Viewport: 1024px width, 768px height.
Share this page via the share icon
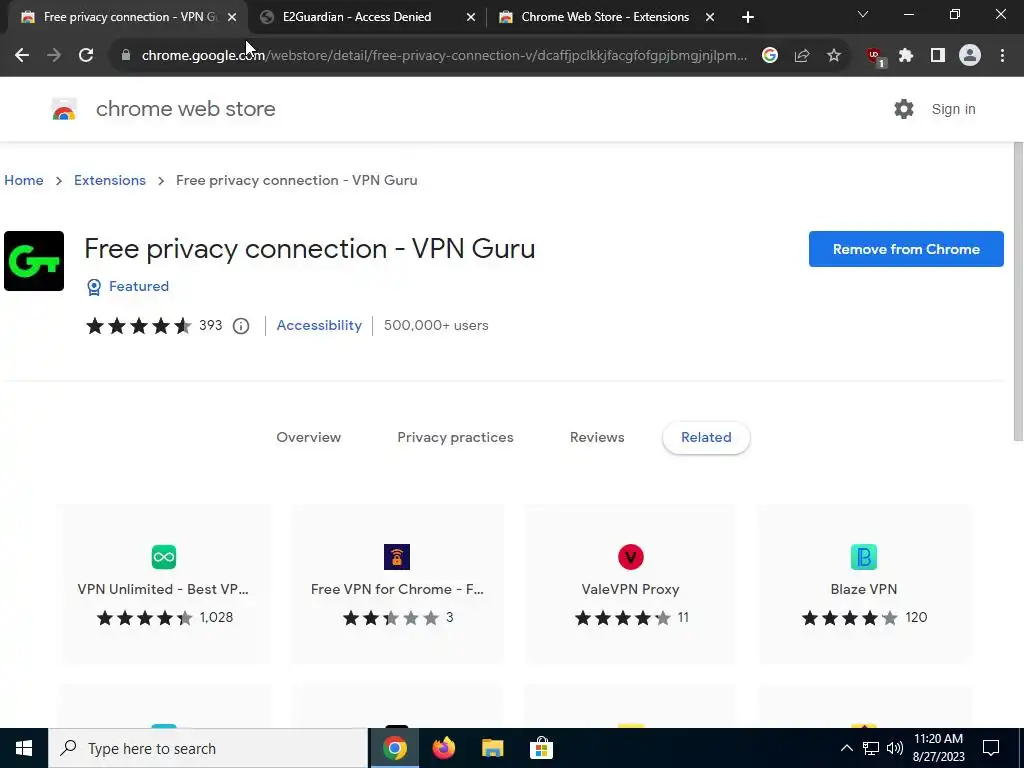point(802,56)
